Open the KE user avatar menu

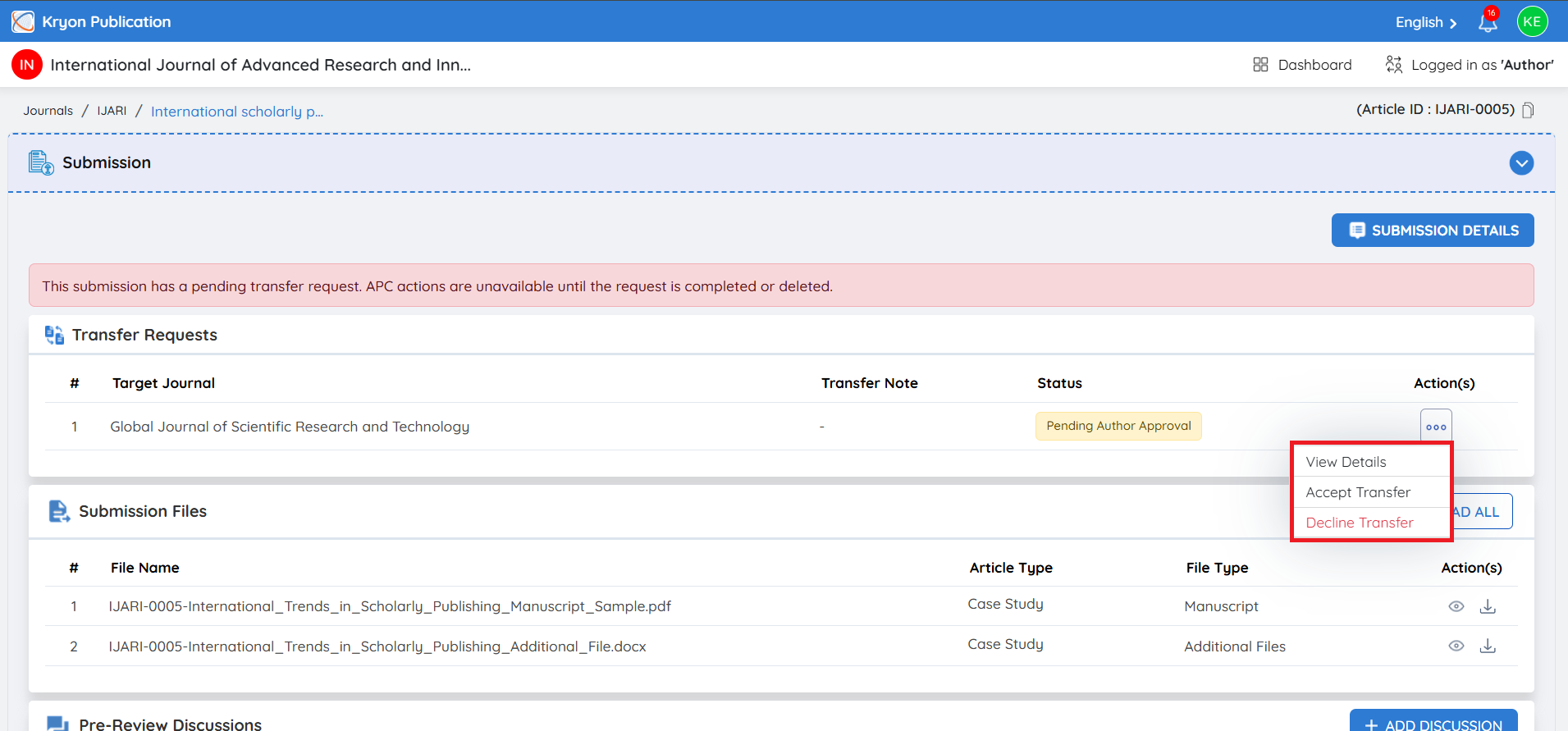[x=1532, y=21]
